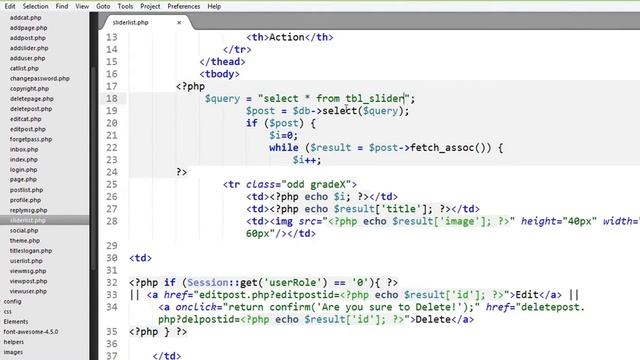
Task: Open viewuser.php in the sidebar
Action: click(x=29, y=291)
